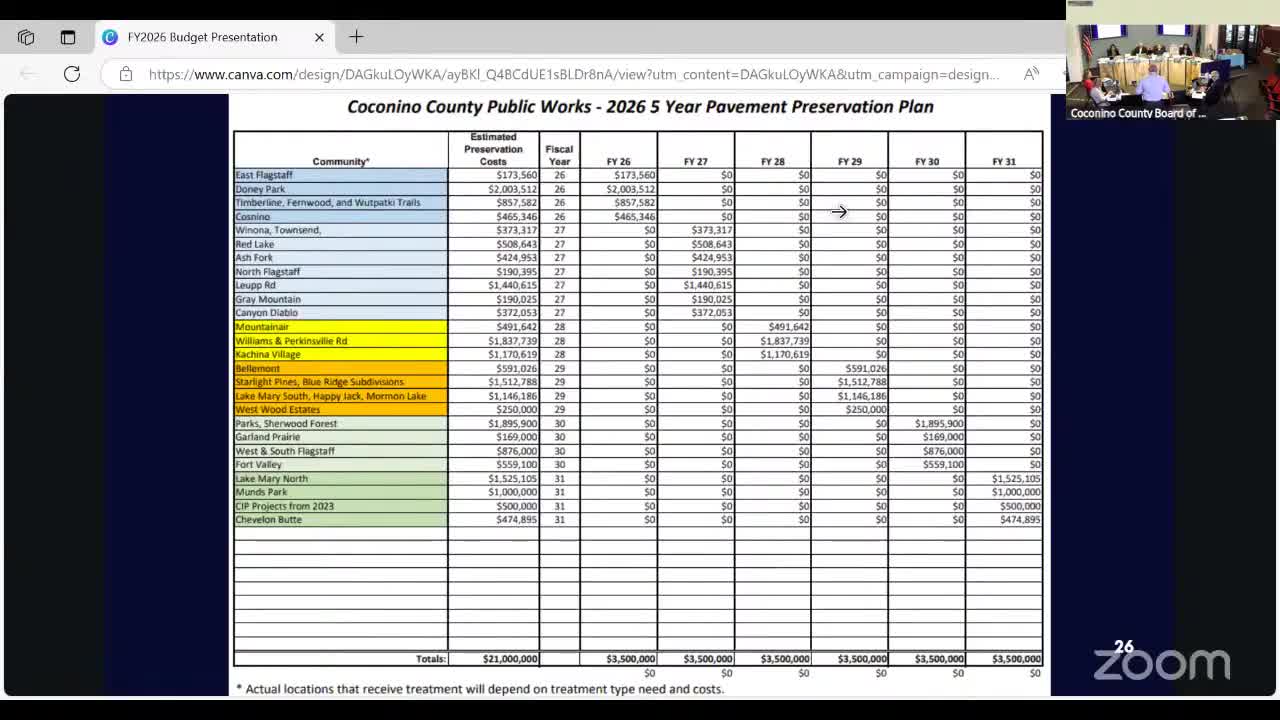
Task: Click the Winona, Townsend row label
Action: click(x=278, y=230)
